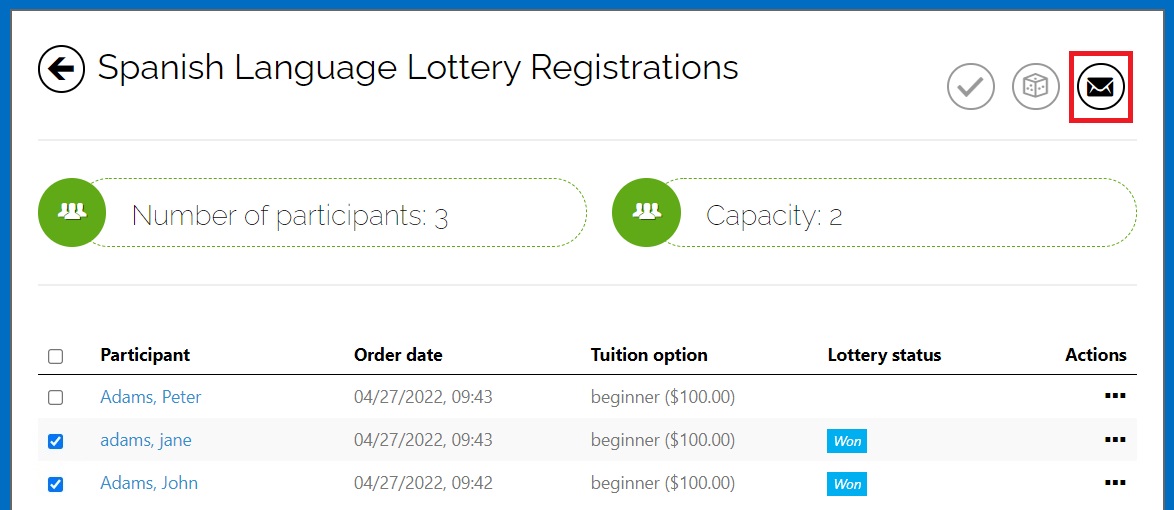1174x510 pixels.
Task: Open the Adams, John participant link
Action: pyautogui.click(x=149, y=483)
